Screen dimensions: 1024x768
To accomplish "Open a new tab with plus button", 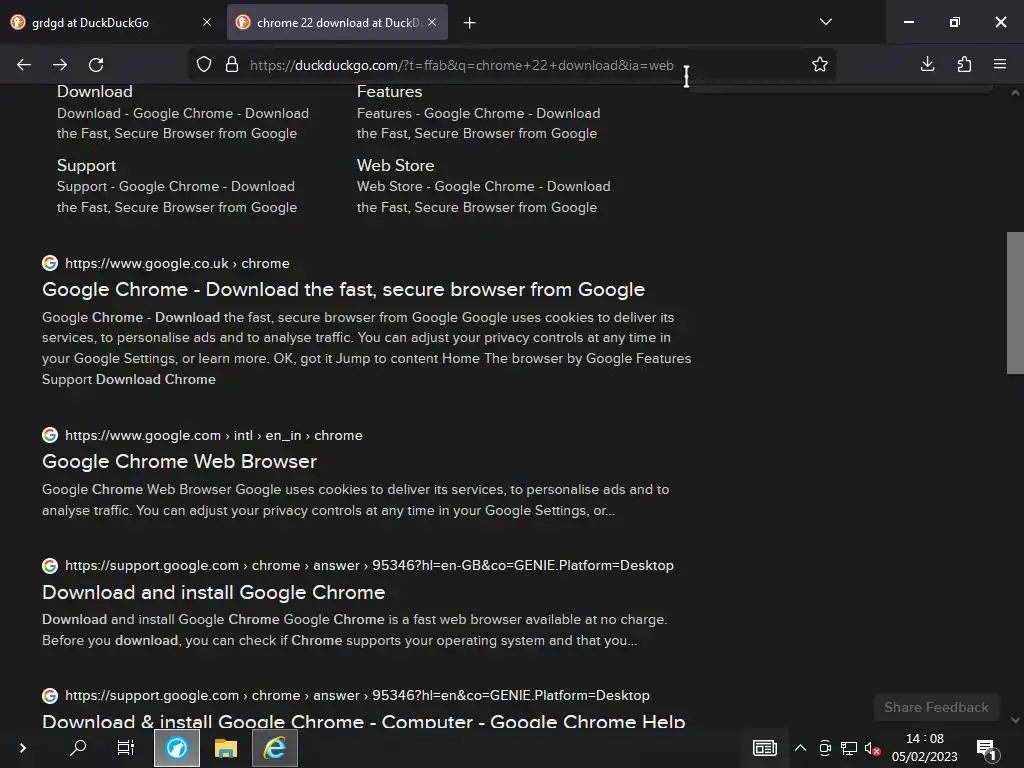I will (x=470, y=23).
